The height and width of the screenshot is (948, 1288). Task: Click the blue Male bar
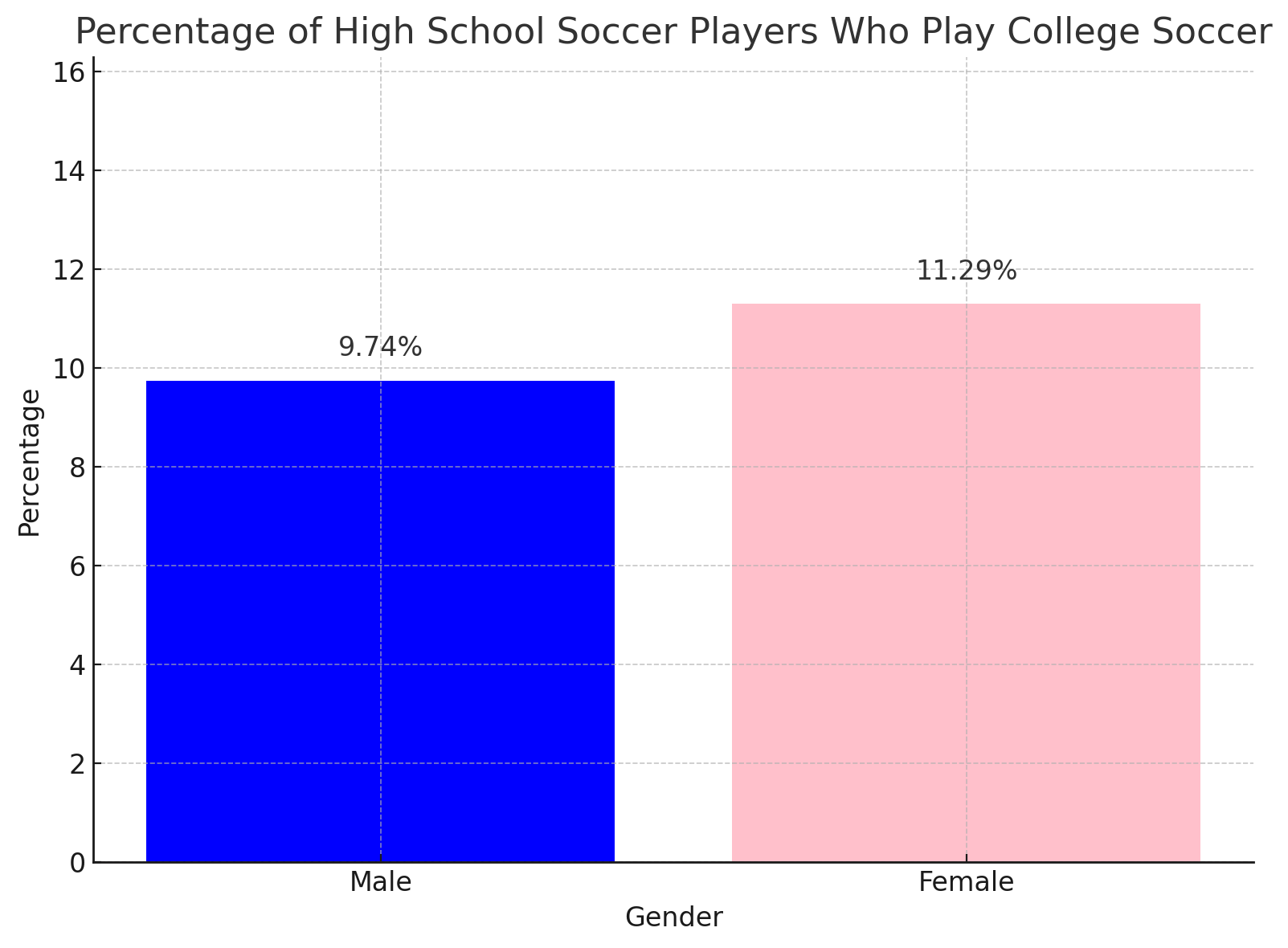(380, 621)
